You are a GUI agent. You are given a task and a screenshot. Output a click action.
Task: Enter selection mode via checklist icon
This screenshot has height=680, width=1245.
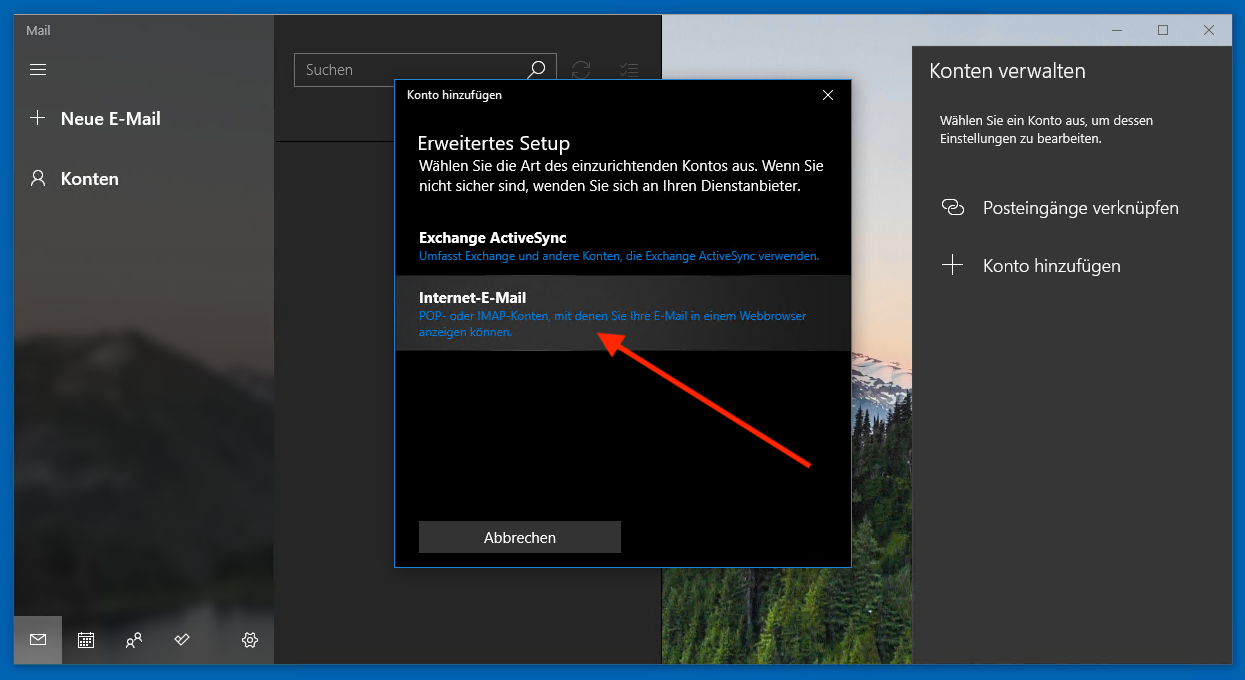click(629, 70)
